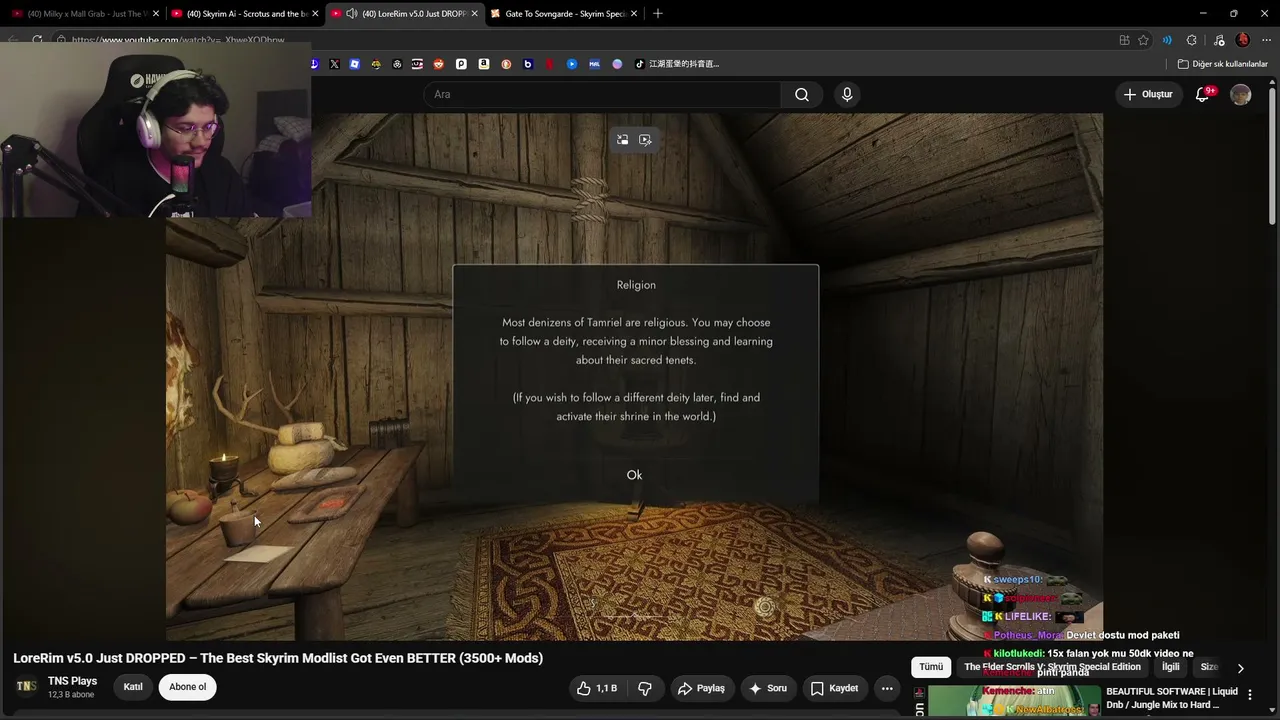Click the Katıl join button
1280x720 pixels.
[x=133, y=687]
